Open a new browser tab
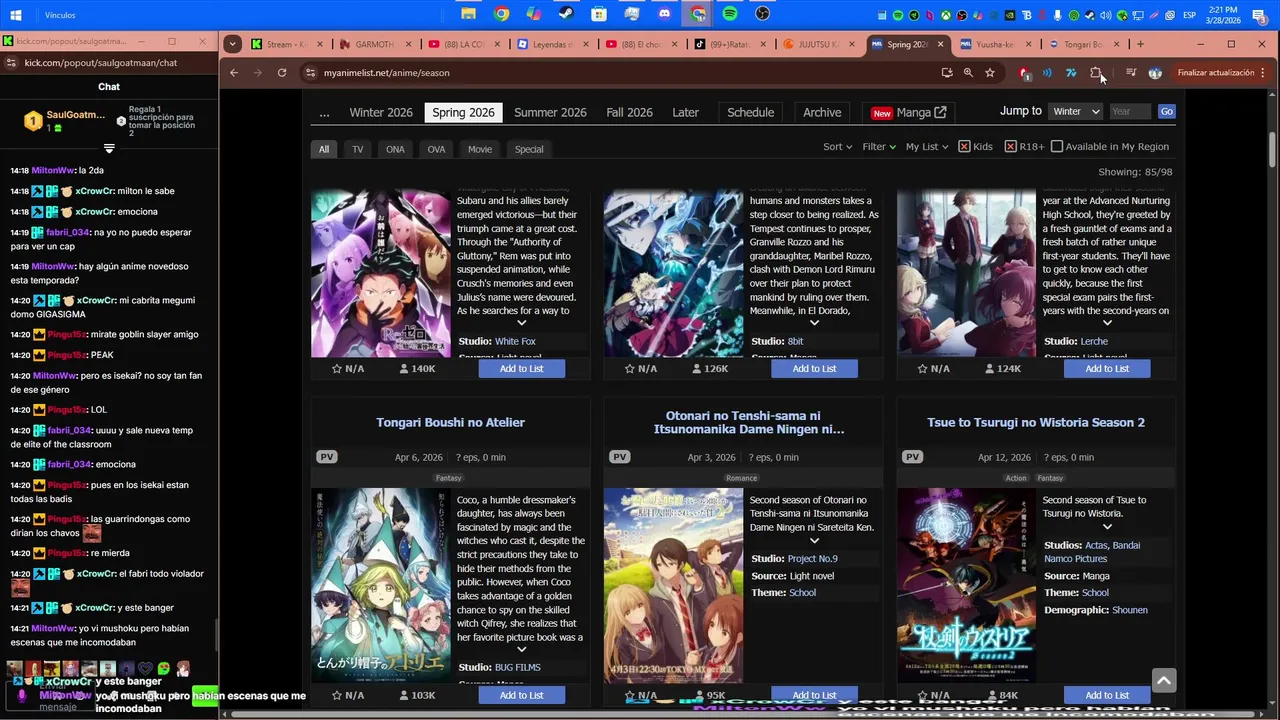Screen dimensions: 1280x720 [1140, 44]
